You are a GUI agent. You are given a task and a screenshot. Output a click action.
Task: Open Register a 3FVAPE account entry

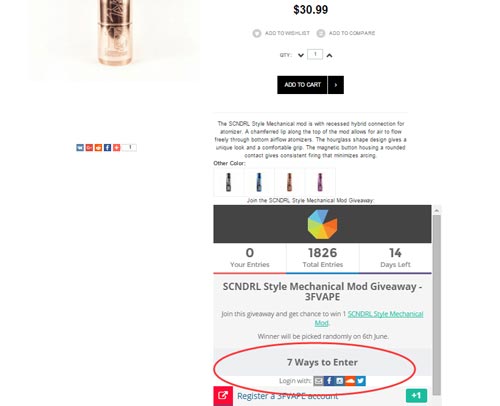pyautogui.click(x=287, y=396)
